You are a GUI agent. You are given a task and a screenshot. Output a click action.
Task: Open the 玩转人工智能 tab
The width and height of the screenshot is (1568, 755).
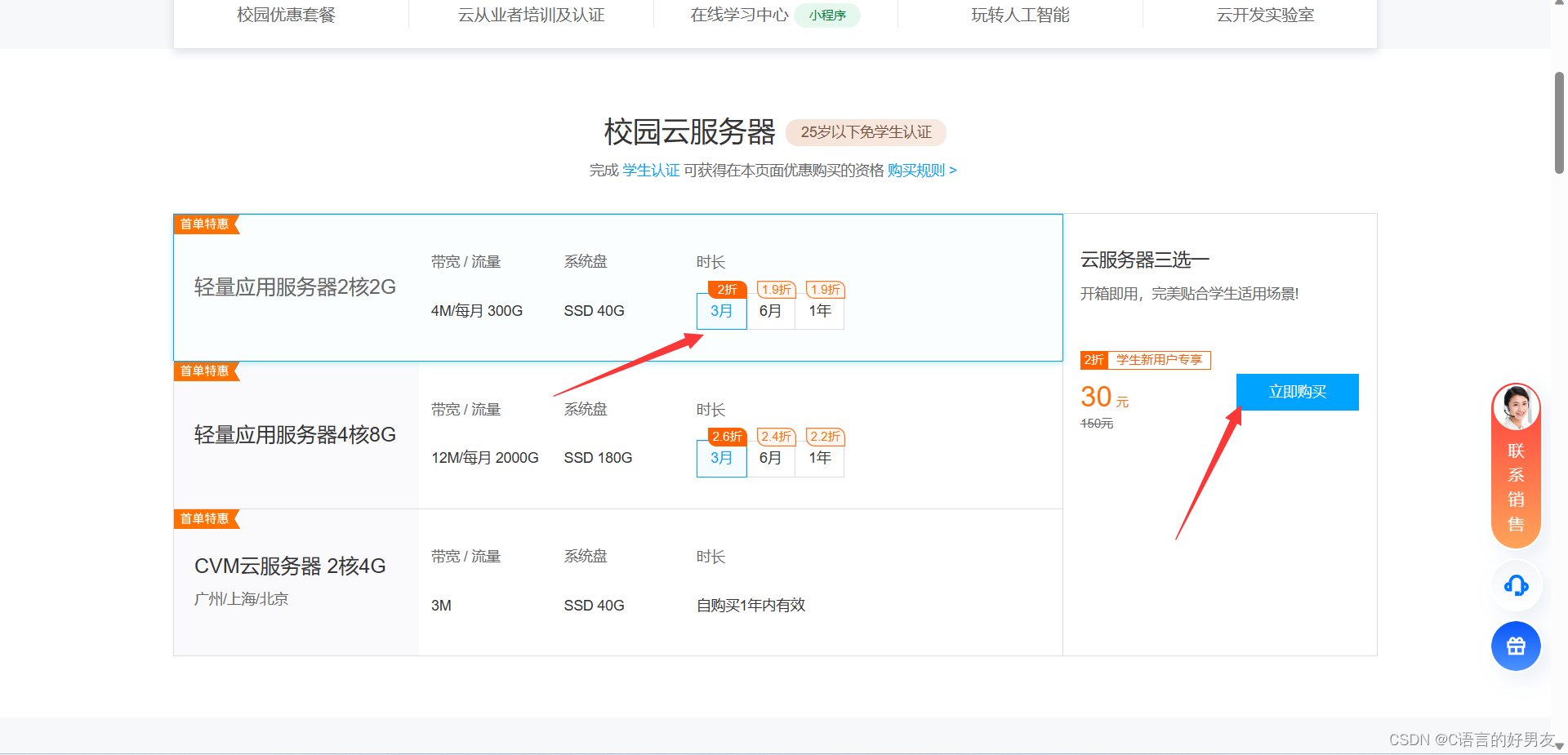tap(1019, 14)
